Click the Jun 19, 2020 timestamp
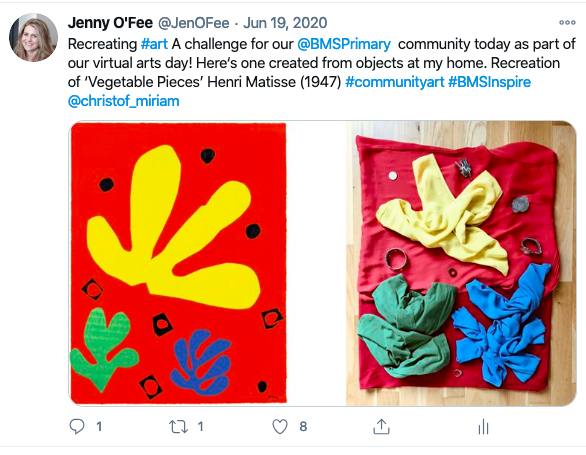 285,23
